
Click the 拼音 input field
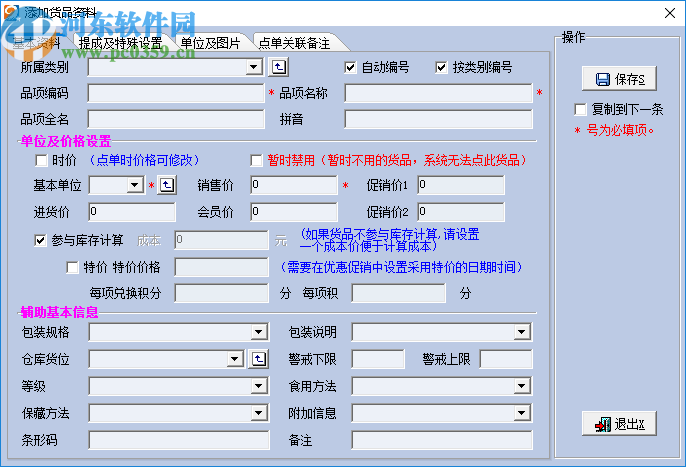(x=438, y=119)
